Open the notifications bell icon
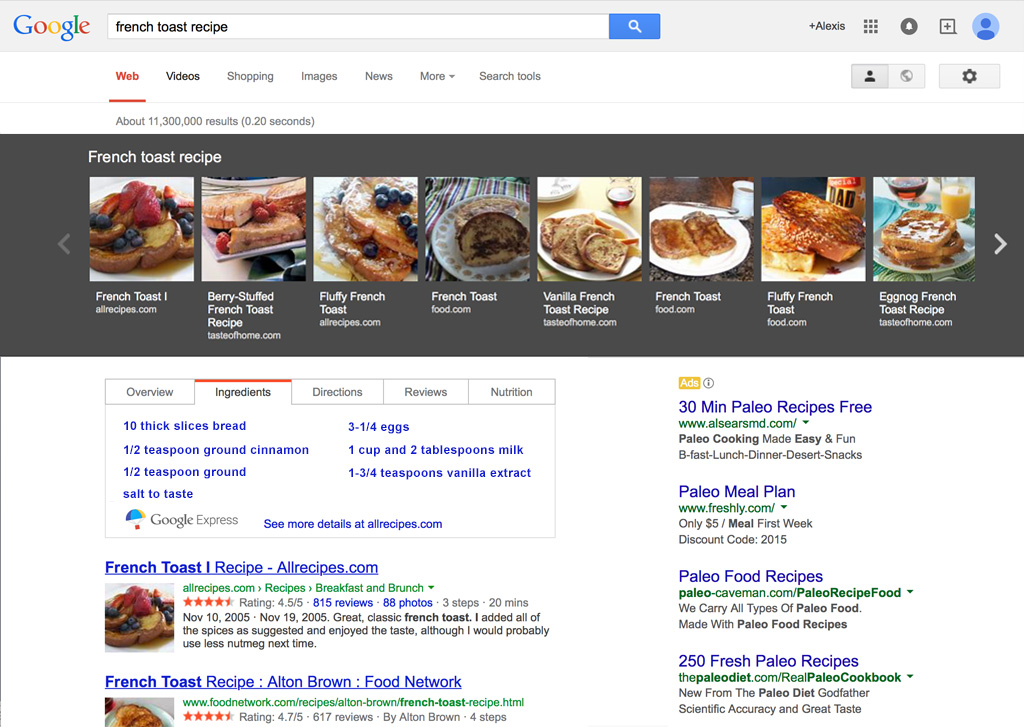 coord(909,27)
